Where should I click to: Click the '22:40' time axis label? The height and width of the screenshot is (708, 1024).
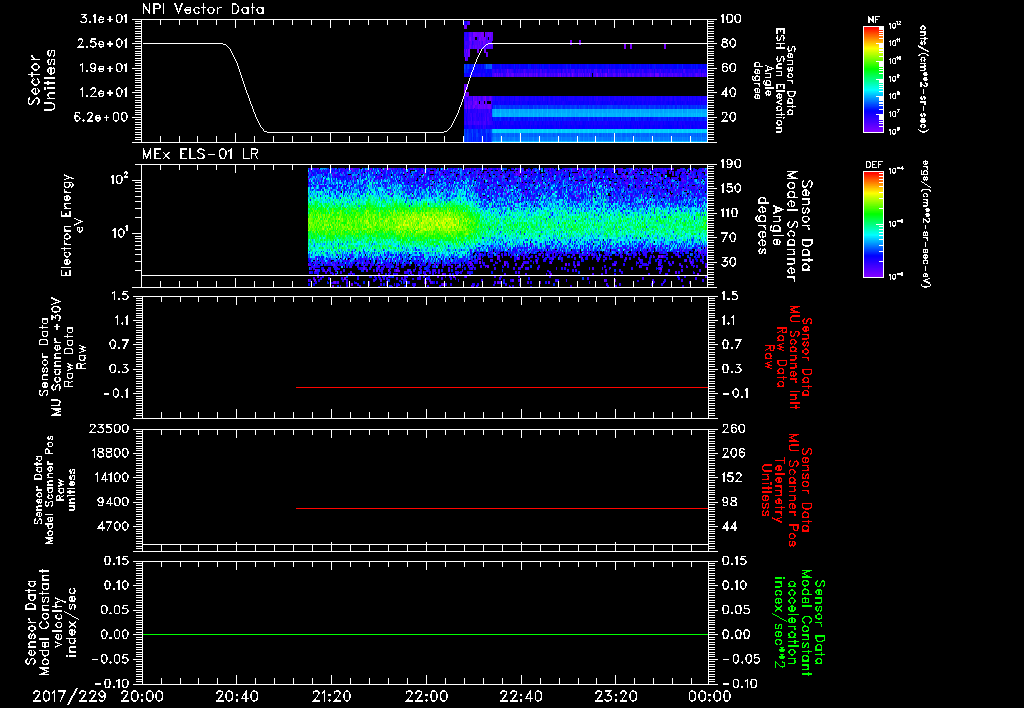[520, 697]
